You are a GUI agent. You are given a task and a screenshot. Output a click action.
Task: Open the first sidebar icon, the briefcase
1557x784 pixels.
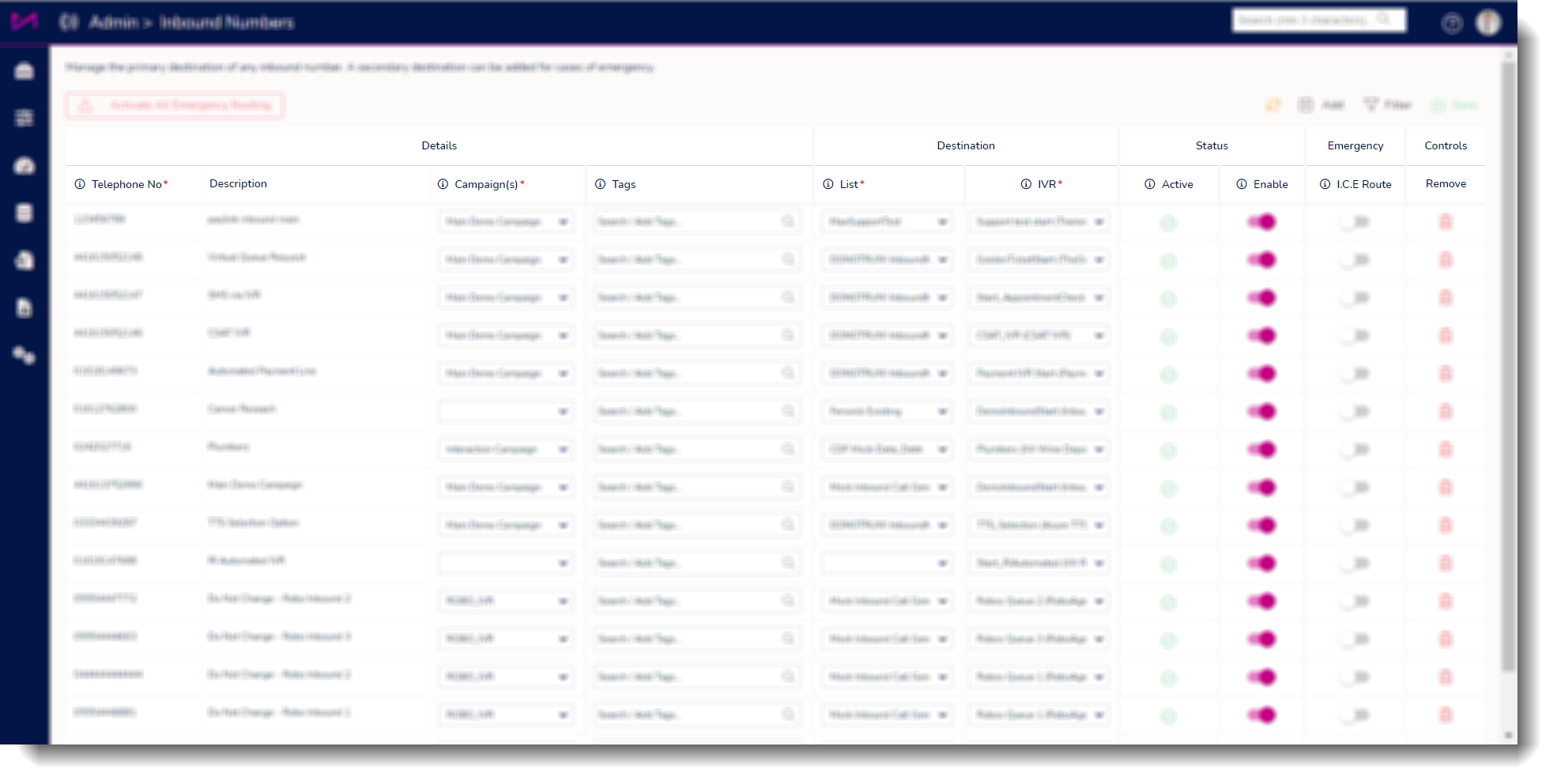point(25,71)
